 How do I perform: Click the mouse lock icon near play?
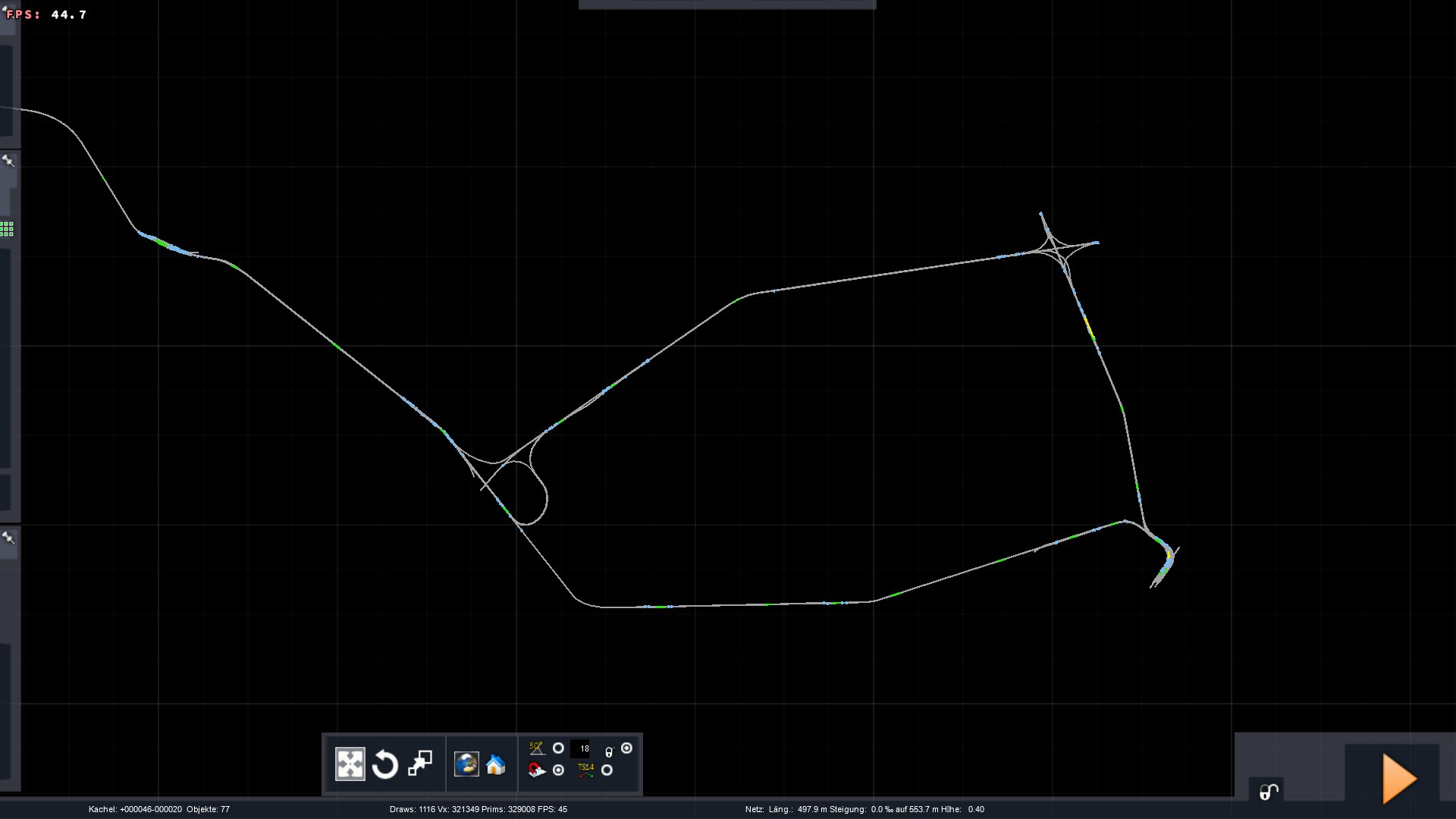coord(1269,792)
